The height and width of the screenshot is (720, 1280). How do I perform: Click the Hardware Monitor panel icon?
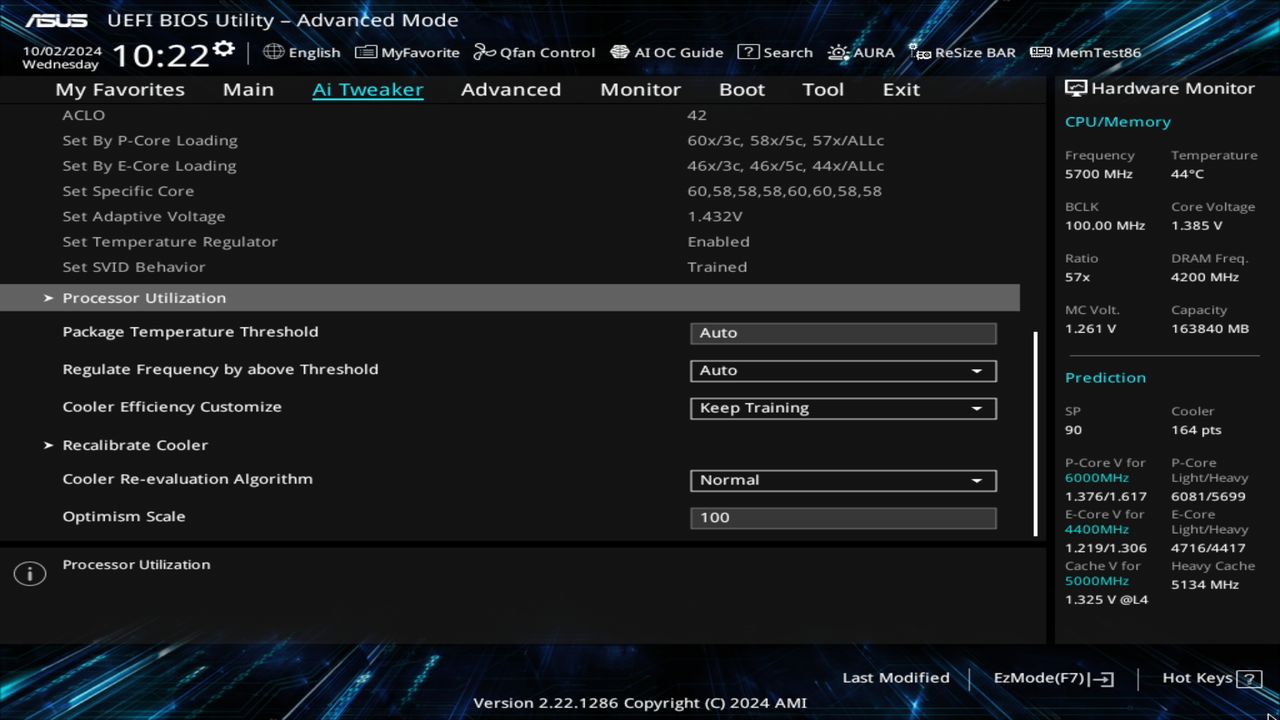[1077, 88]
